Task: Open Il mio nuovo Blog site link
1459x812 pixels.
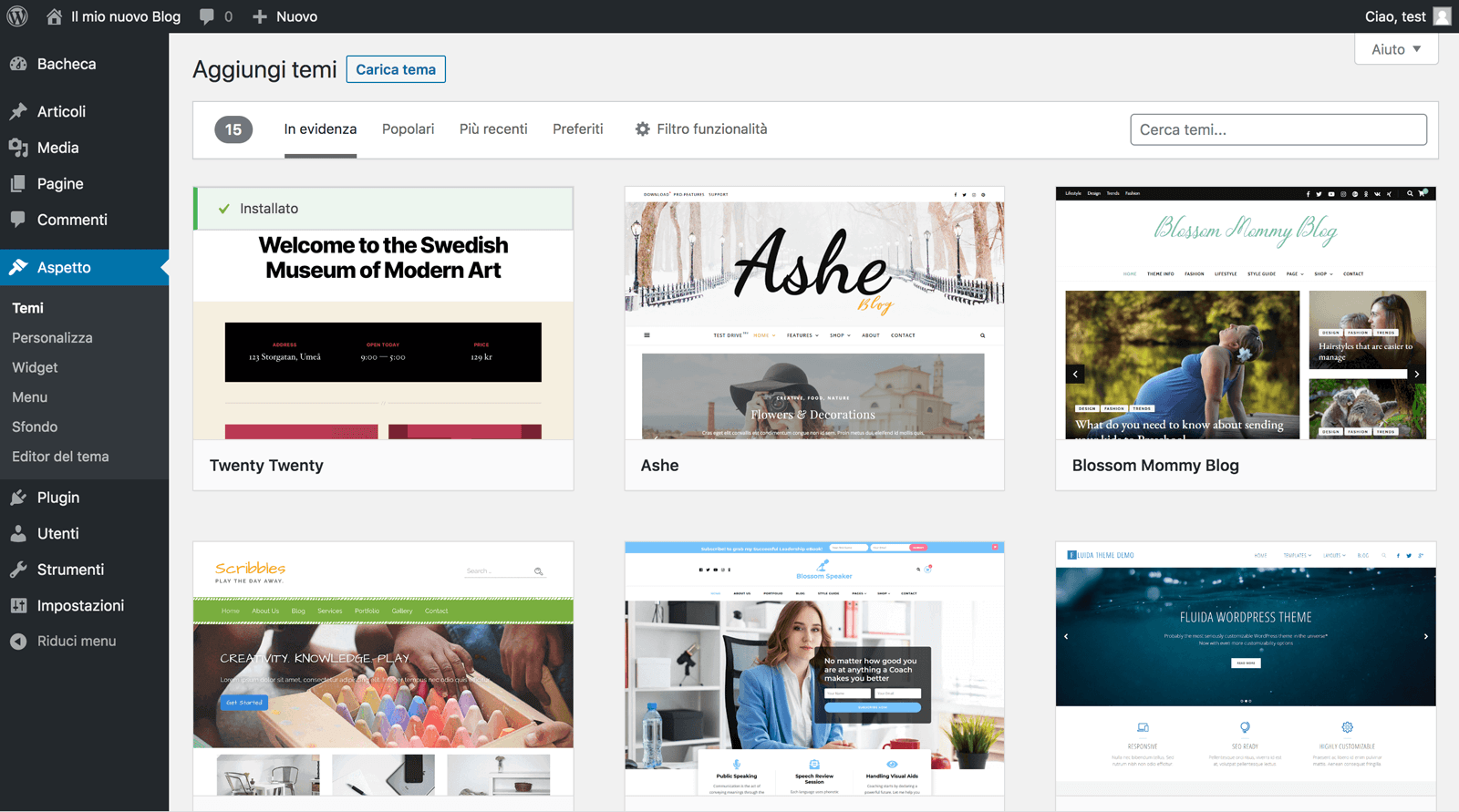Action: [x=126, y=16]
